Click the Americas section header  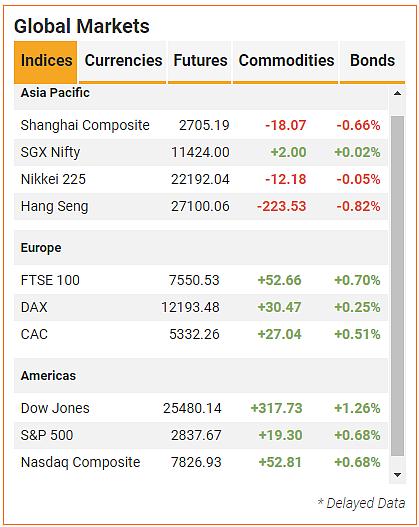[x=201, y=375]
